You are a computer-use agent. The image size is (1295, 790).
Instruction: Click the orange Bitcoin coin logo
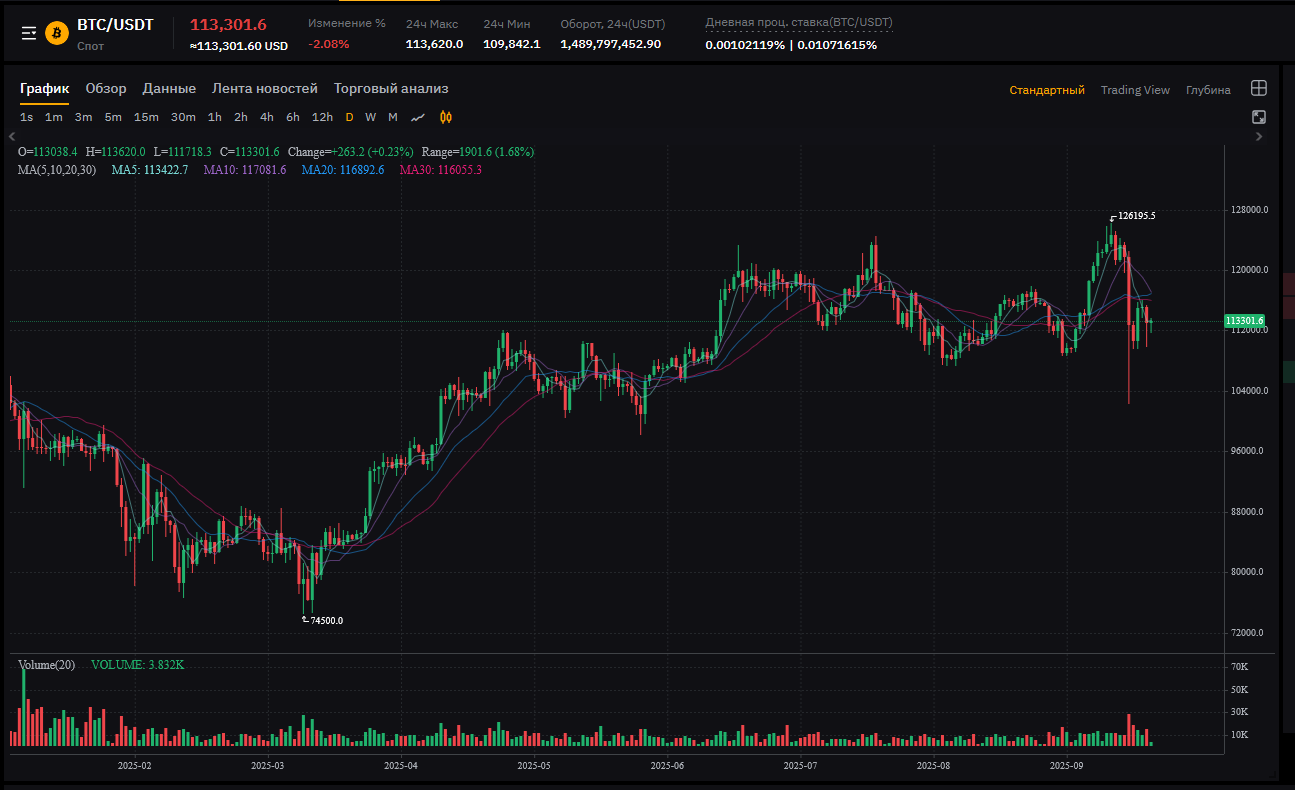click(57, 33)
